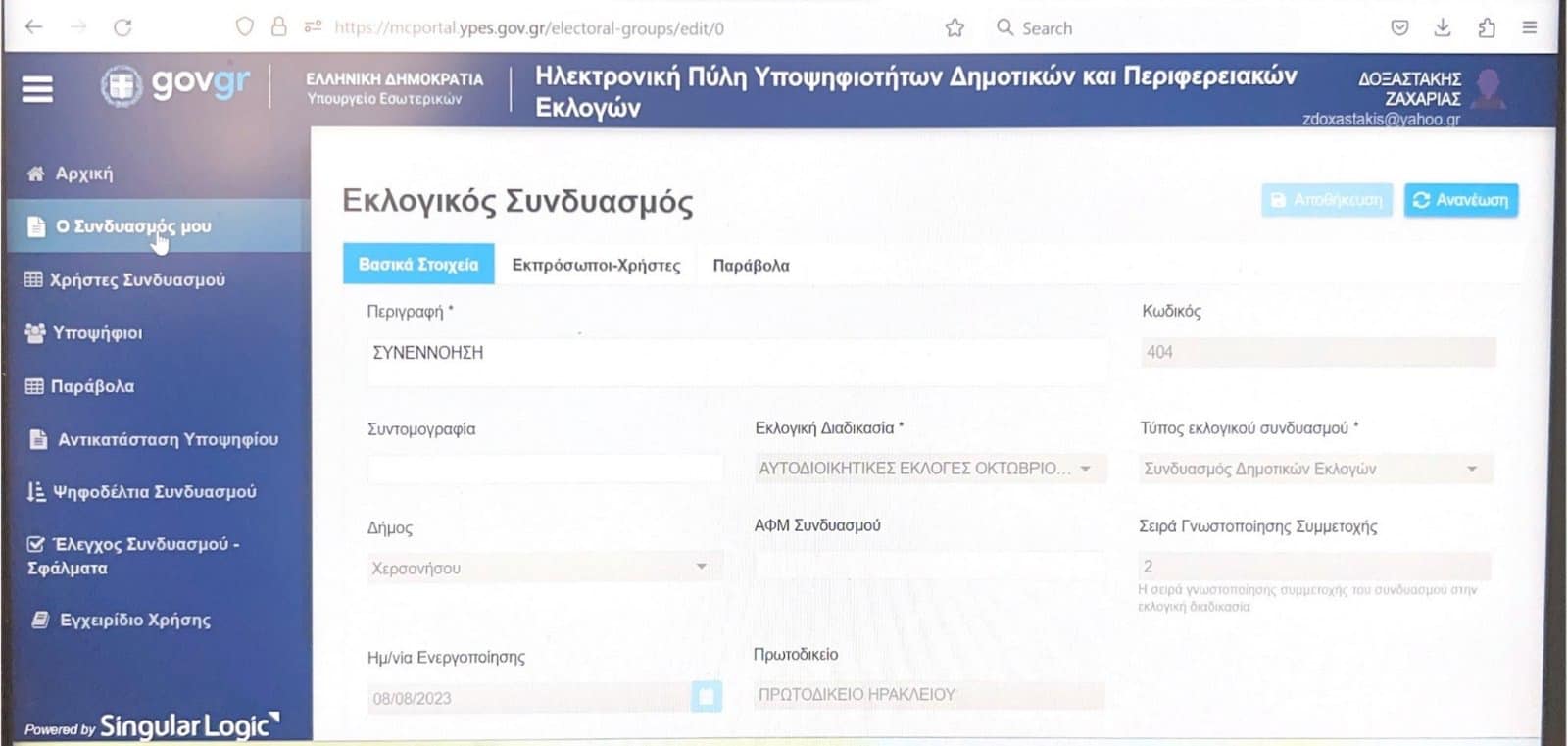Image resolution: width=1568 pixels, height=746 pixels.
Task: Expand the Εκλογική Διαδικασία dropdown
Action: click(930, 469)
